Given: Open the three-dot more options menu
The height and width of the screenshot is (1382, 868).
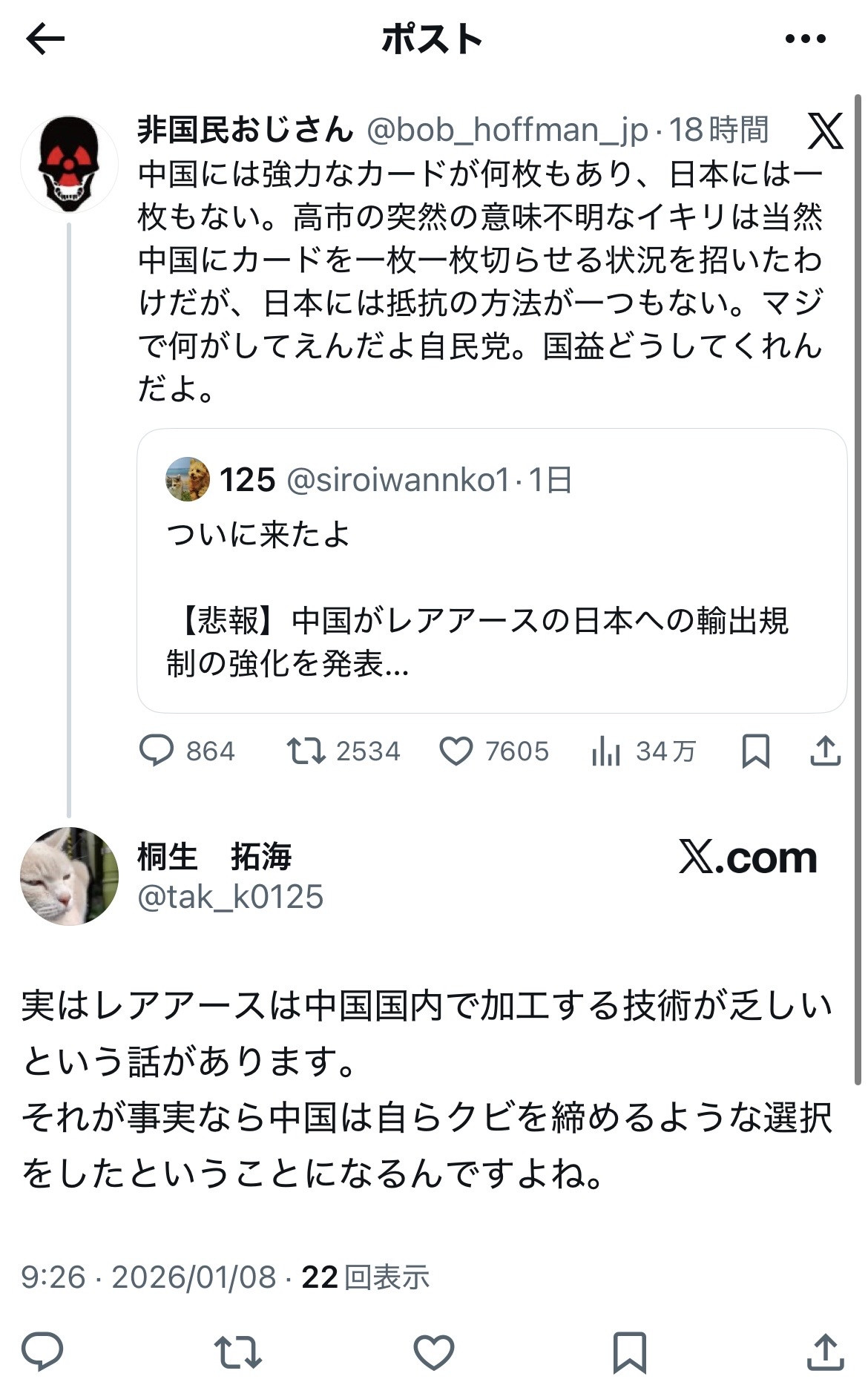Looking at the screenshot, I should [805, 39].
